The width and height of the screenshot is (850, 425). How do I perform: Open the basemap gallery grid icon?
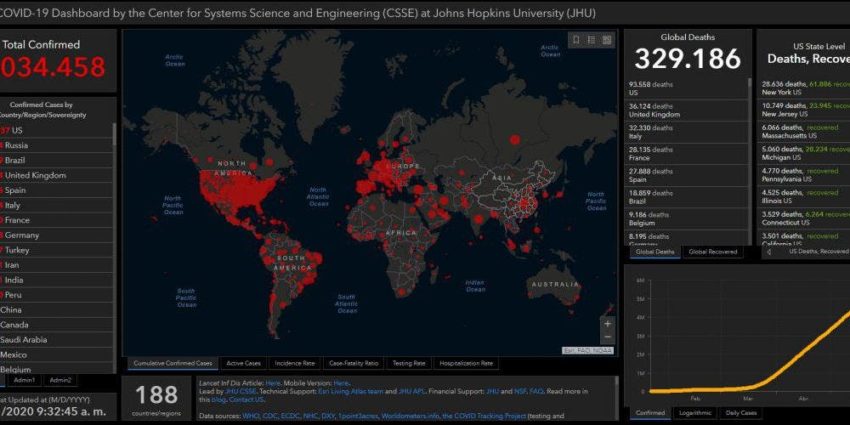(607, 40)
